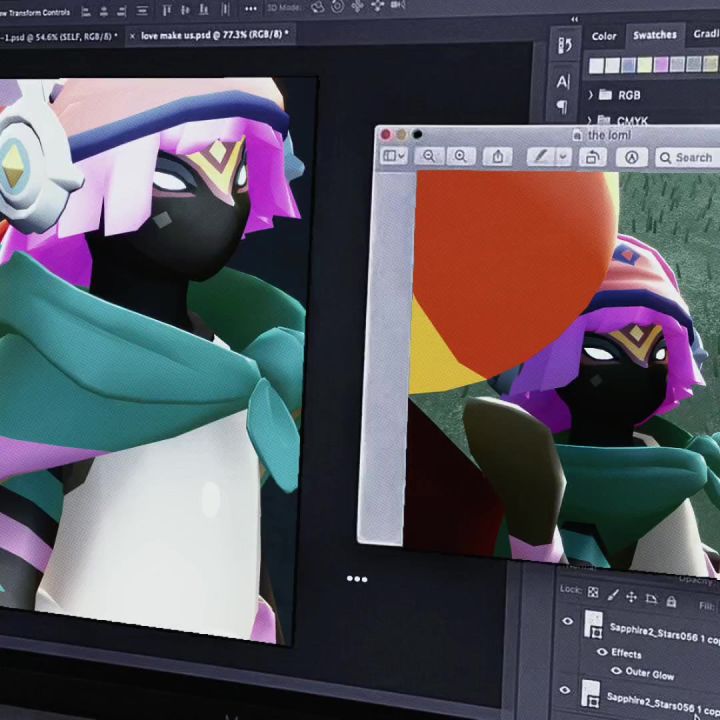Click the white swatch in Swatches
This screenshot has height=720, width=720.
pyautogui.click(x=596, y=66)
